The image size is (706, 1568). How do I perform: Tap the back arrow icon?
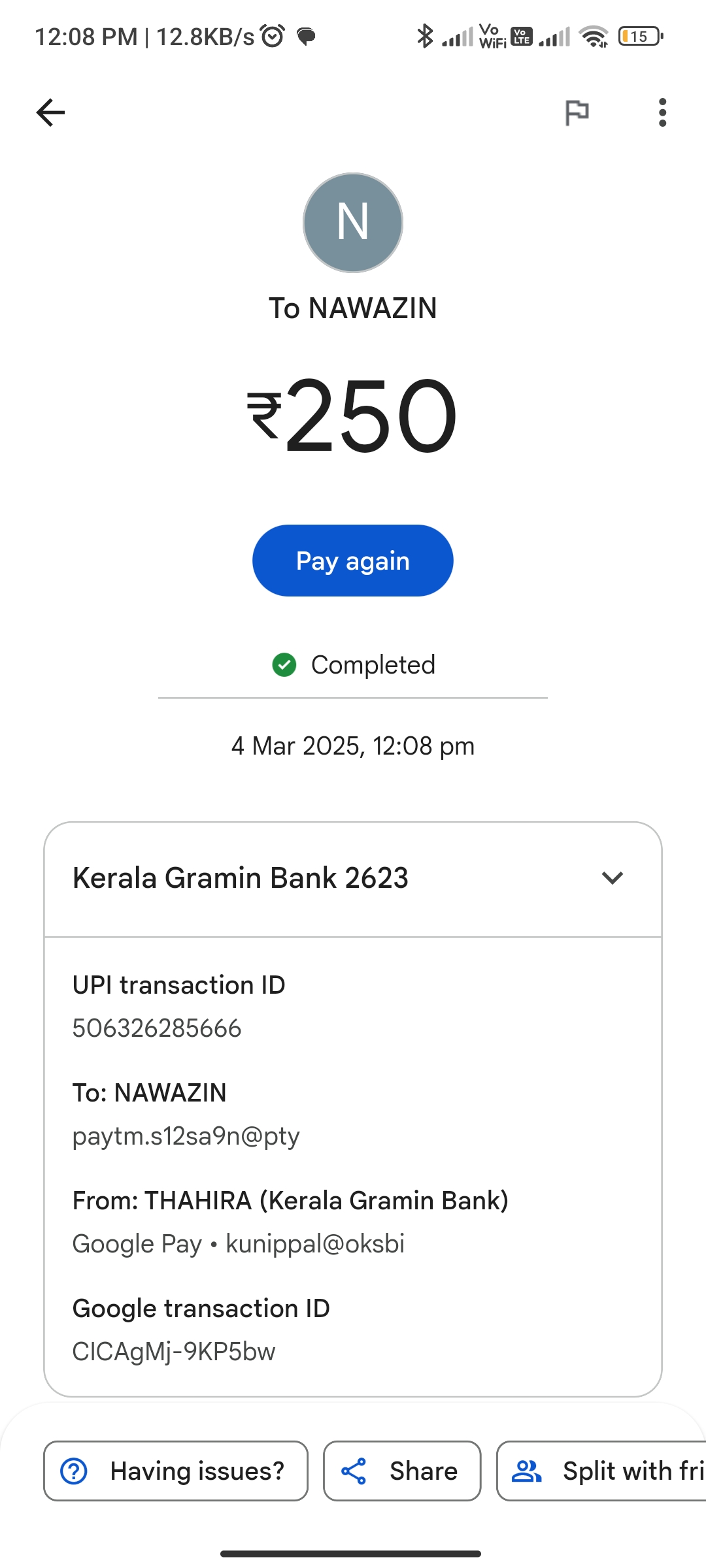click(x=50, y=112)
